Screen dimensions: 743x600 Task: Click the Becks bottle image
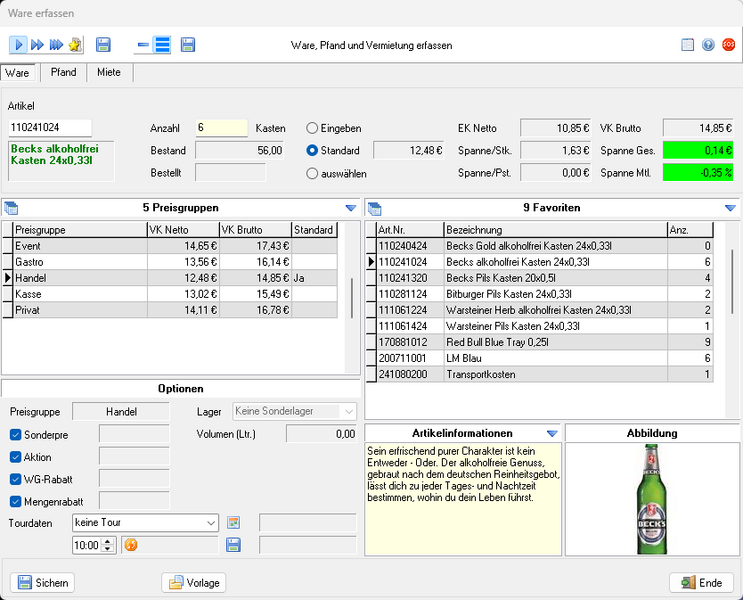click(652, 499)
